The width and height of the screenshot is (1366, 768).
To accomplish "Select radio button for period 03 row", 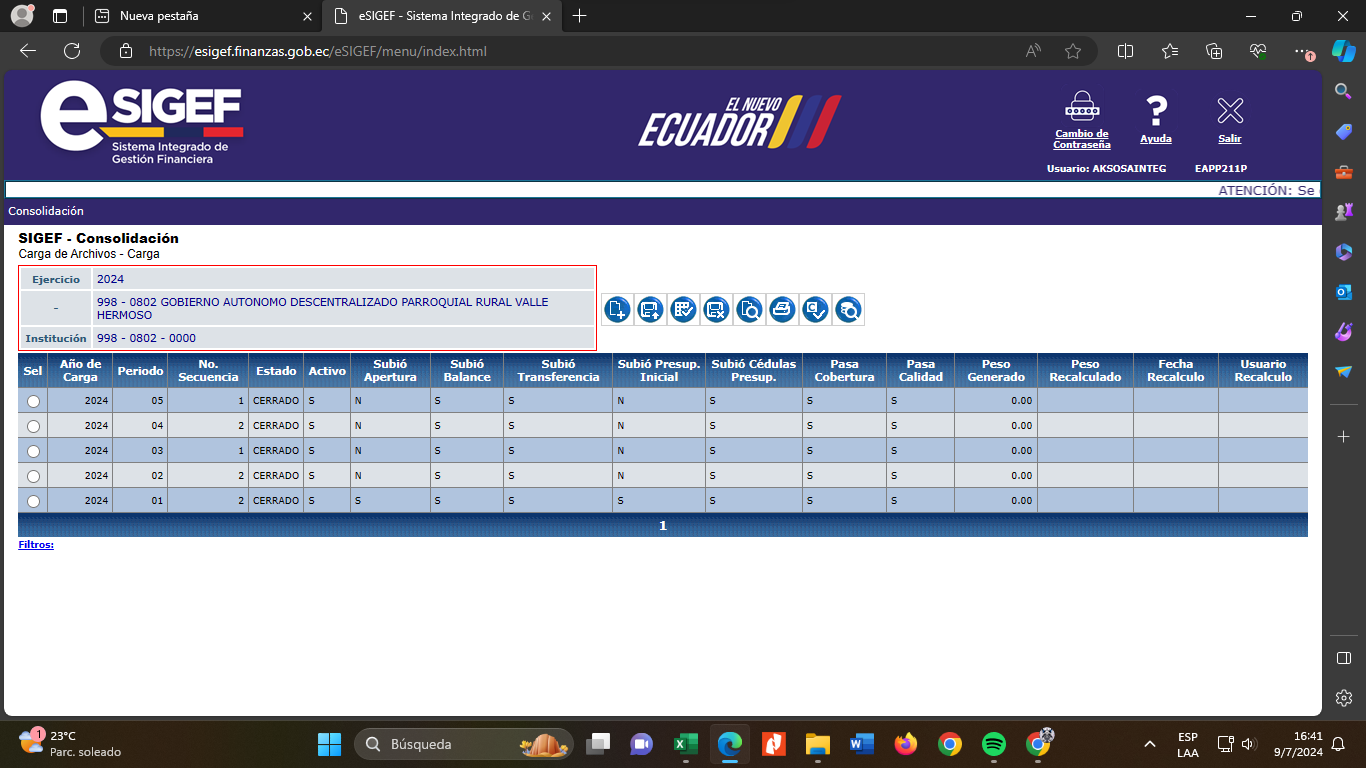I will [33, 451].
